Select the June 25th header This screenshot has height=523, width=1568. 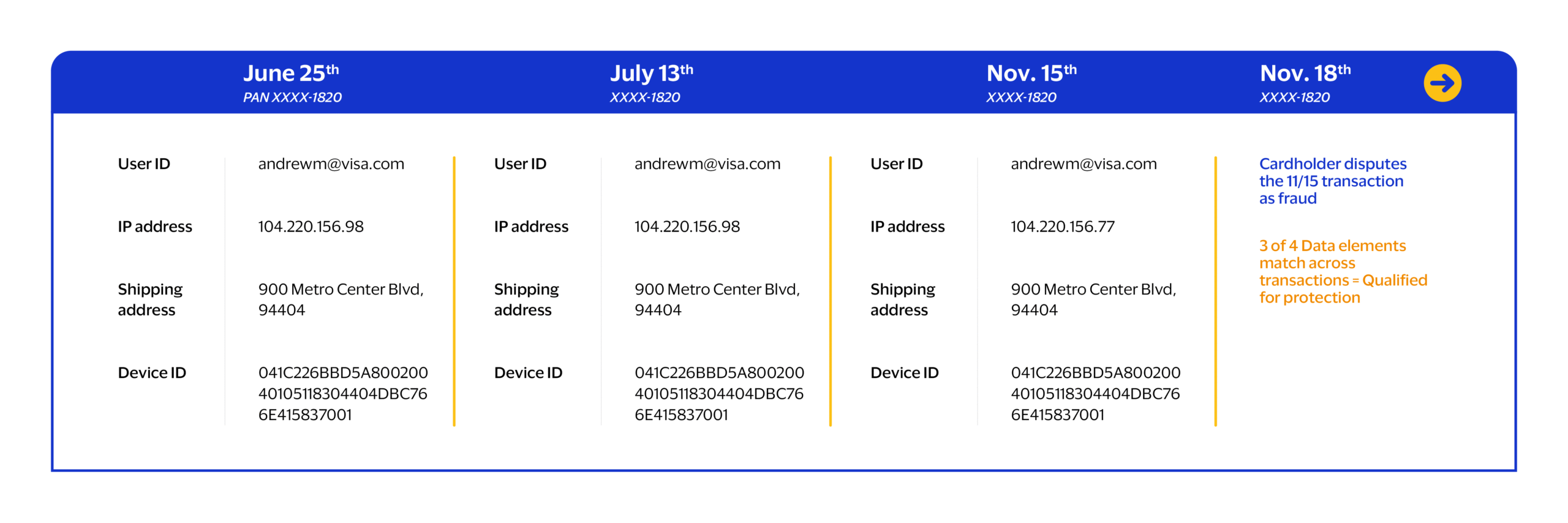pyautogui.click(x=290, y=73)
